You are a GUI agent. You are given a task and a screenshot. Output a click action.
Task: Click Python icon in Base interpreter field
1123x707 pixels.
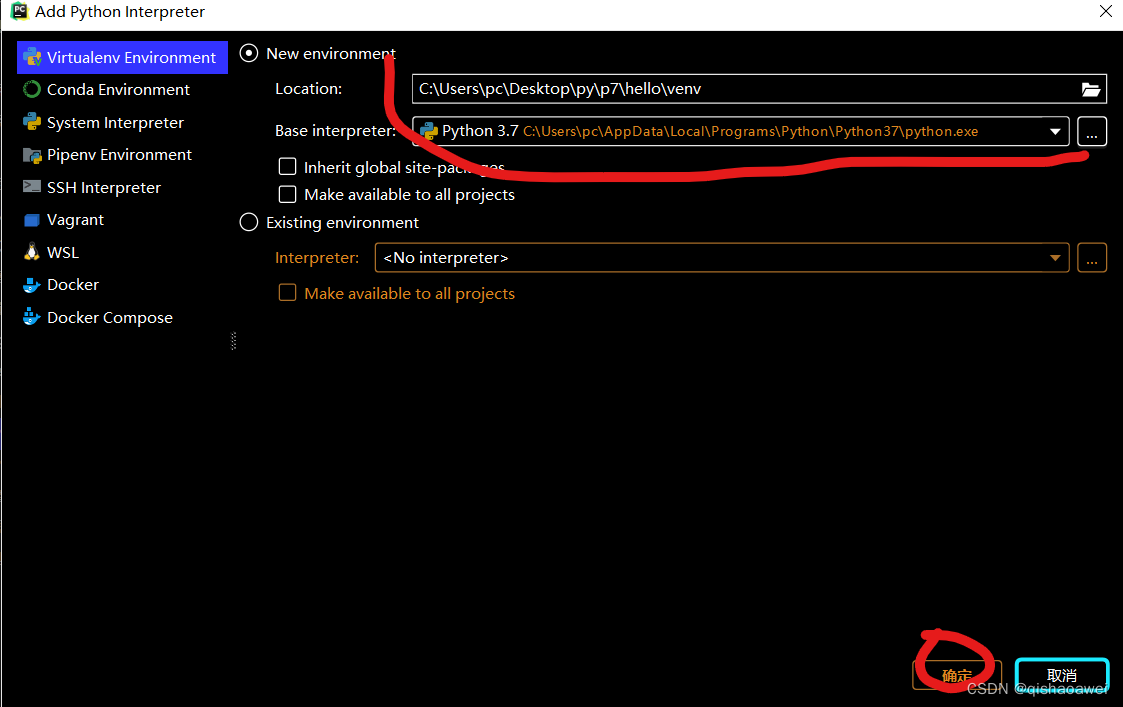pyautogui.click(x=429, y=131)
